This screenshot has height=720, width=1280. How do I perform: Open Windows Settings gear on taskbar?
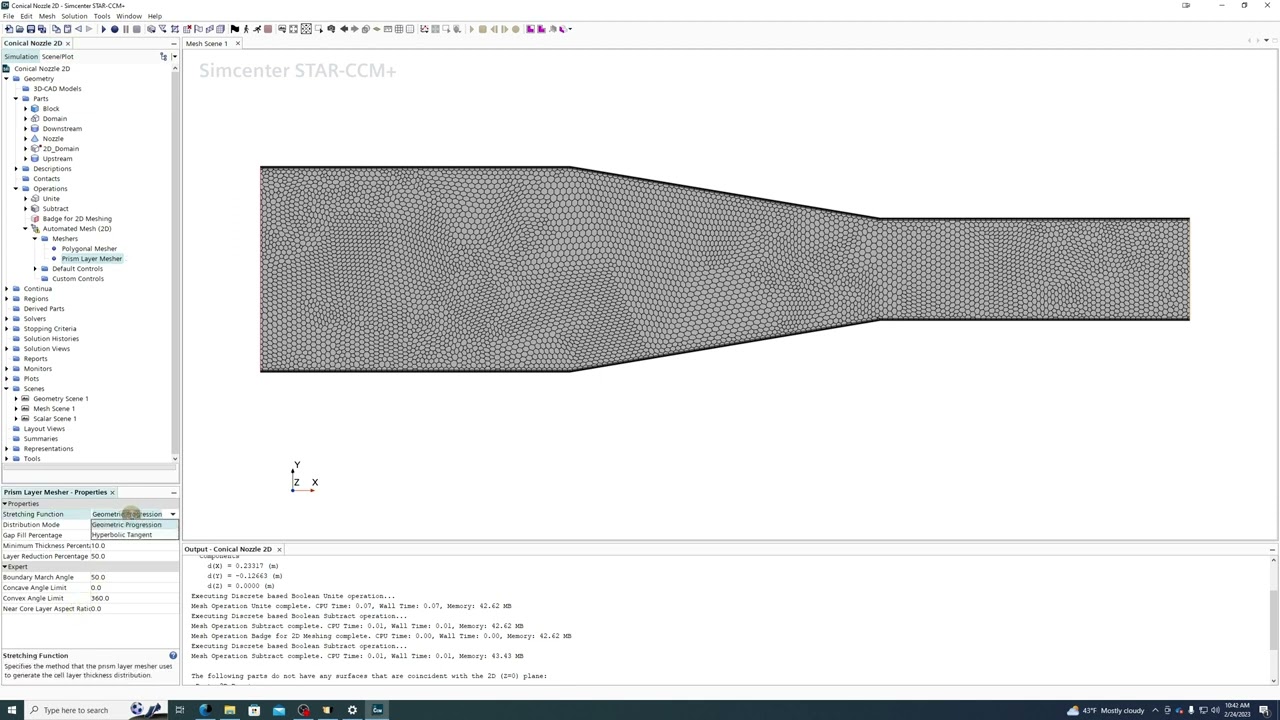pyautogui.click(x=352, y=710)
